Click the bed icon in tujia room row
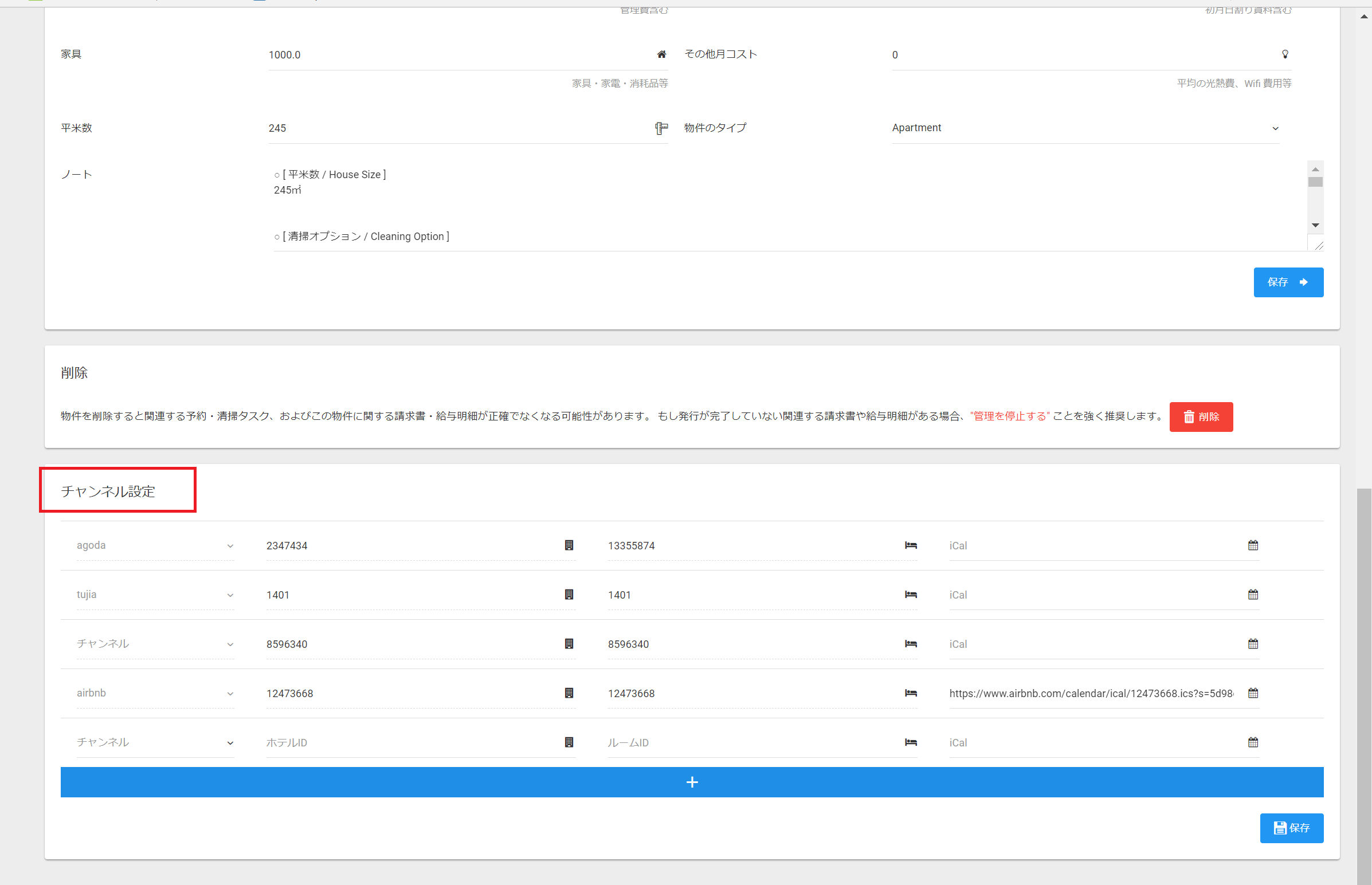The width and height of the screenshot is (1372, 885). [911, 595]
